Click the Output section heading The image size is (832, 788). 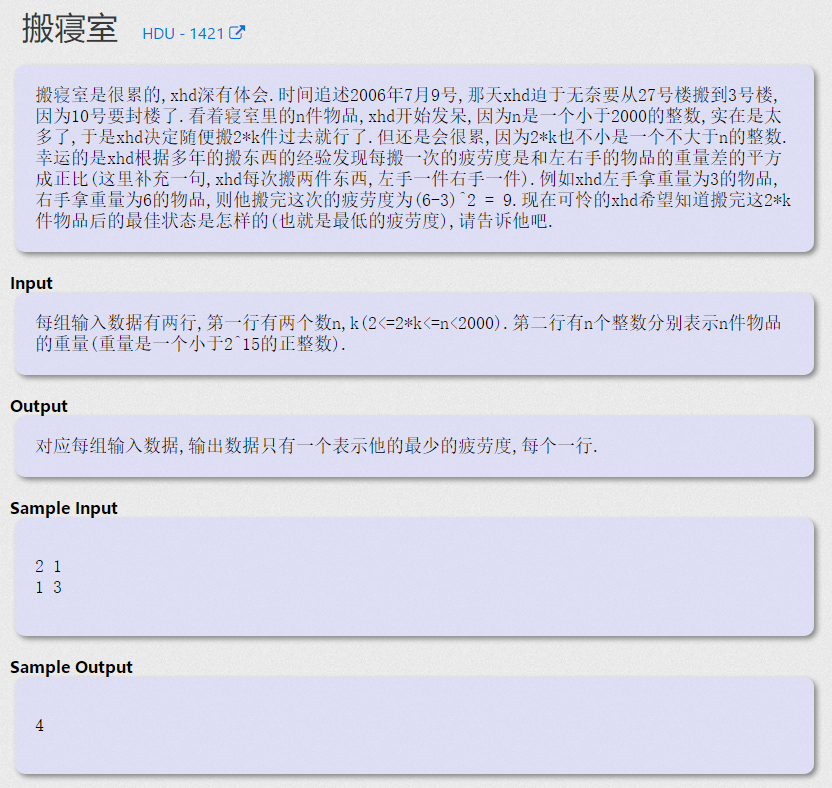(x=39, y=406)
